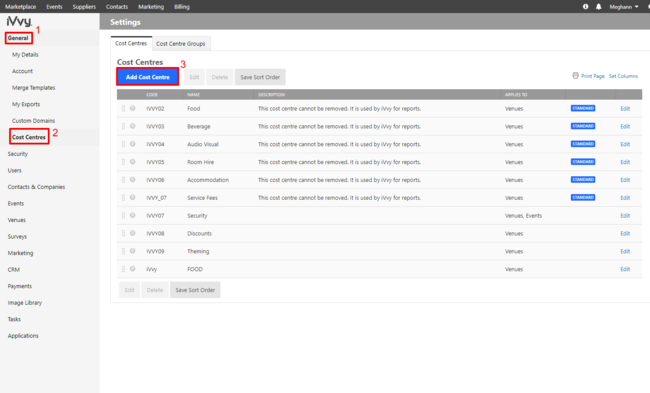Select the Audio Visual radio button
Viewport: 650px width, 393px height.
click(133, 144)
